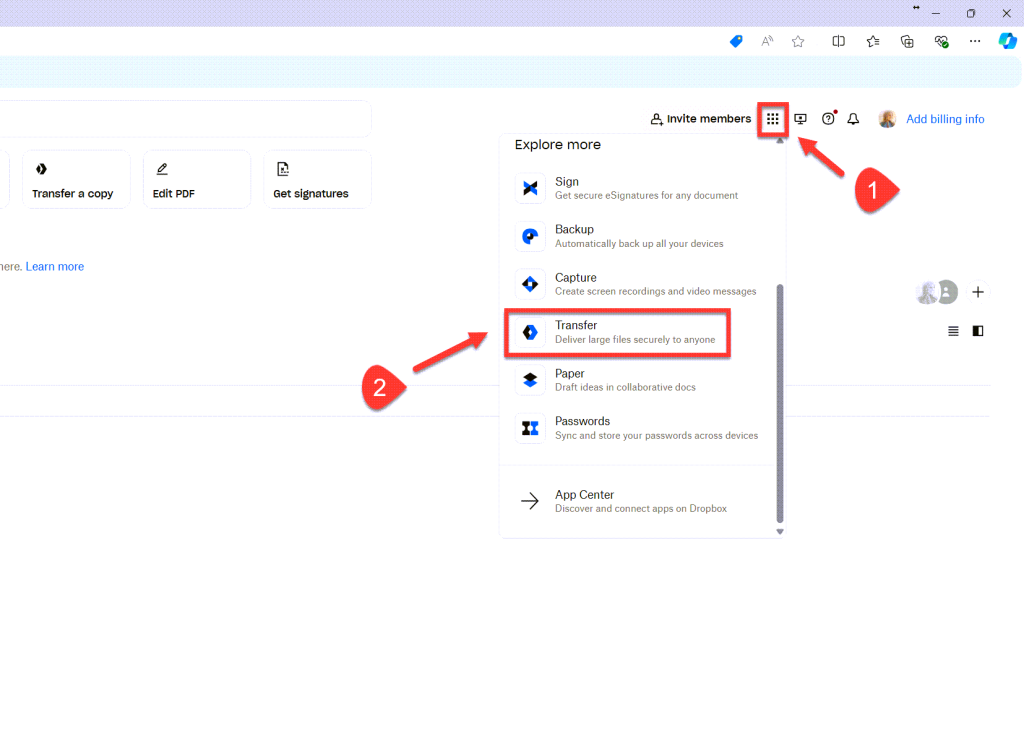This screenshot has height=755, width=1024.
Task: Click the Get signatures button label
Action: coord(311,194)
